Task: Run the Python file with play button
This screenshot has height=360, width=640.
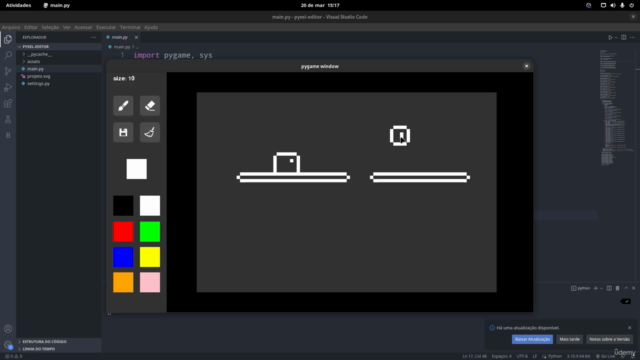Action: click(610, 37)
